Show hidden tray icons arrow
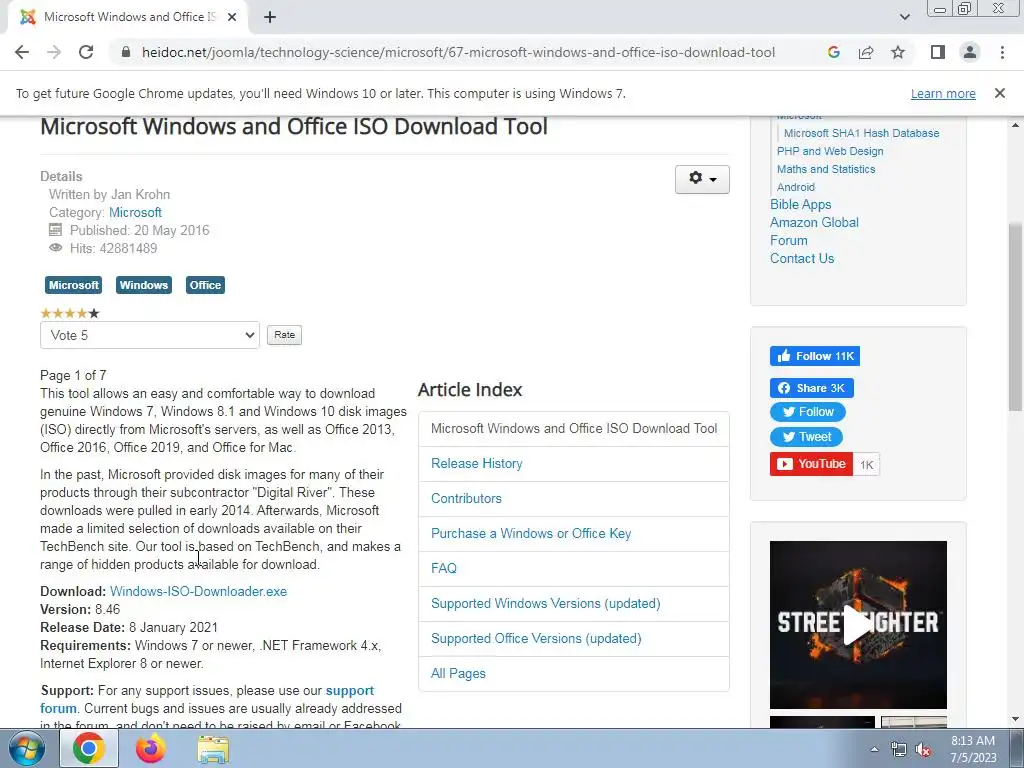Screen dimensions: 1024x768 874,749
